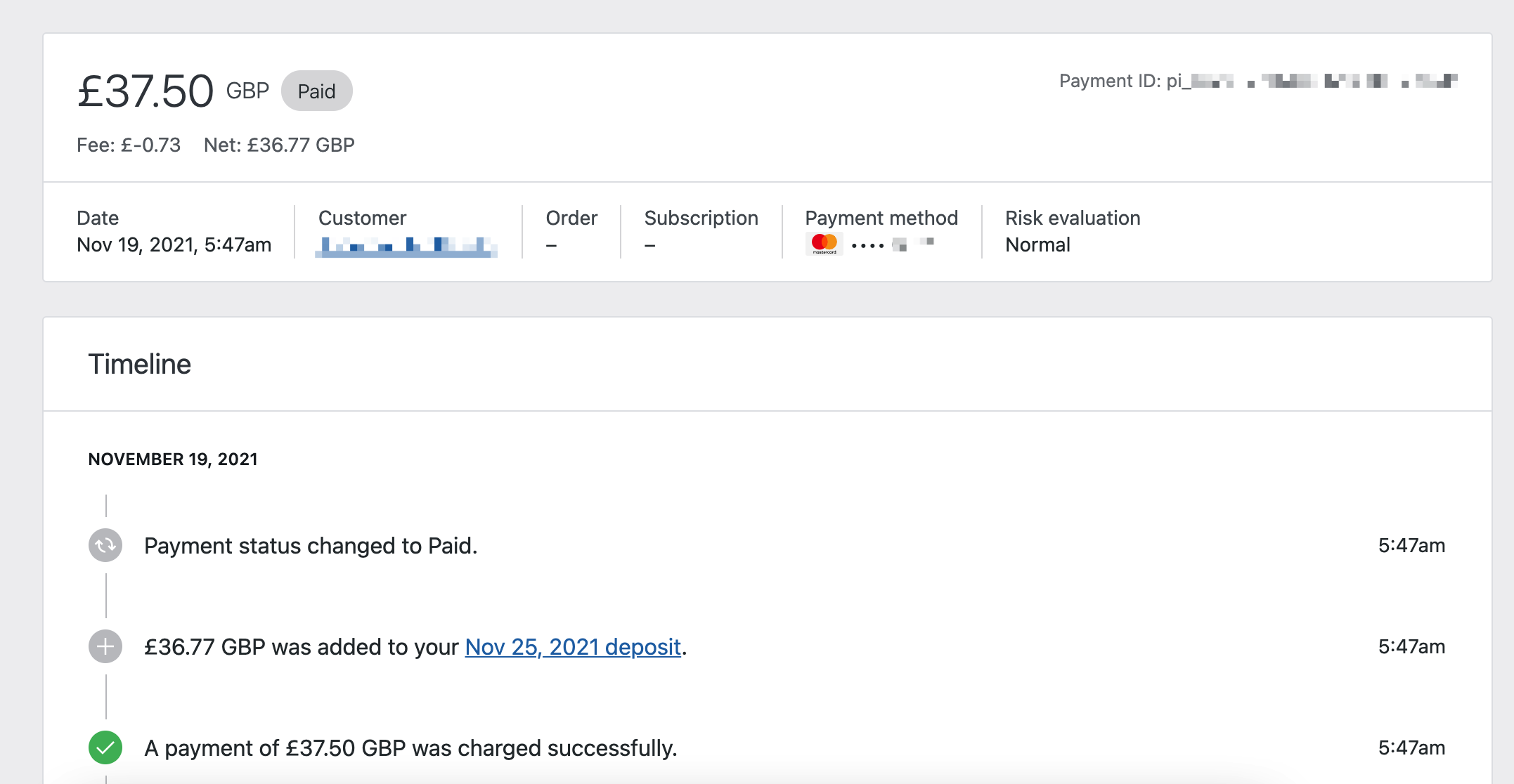The height and width of the screenshot is (784, 1514).
Task: Click the Subscription dash placeholder
Action: coord(647,245)
